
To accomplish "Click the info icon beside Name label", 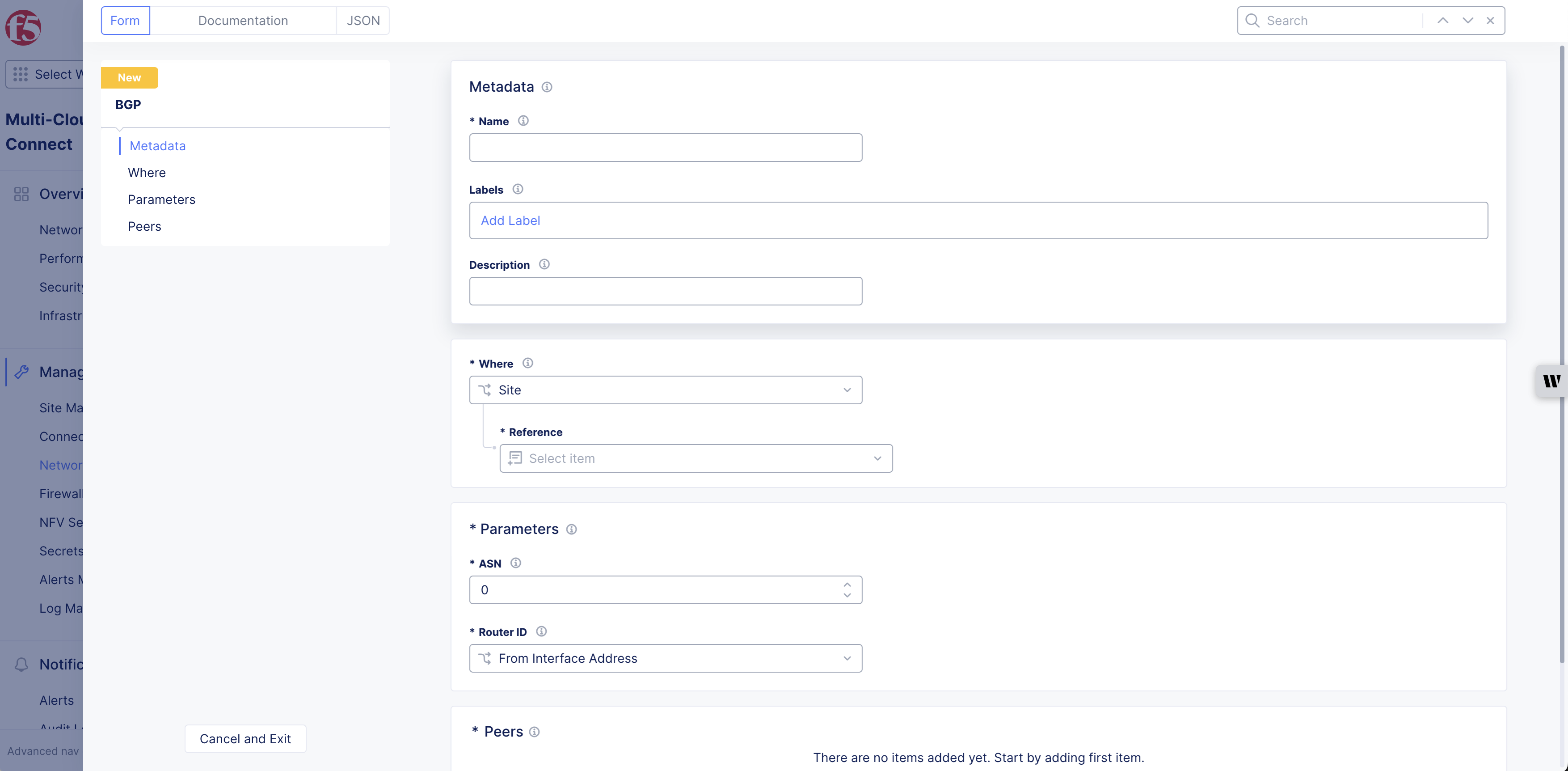I will tap(523, 121).
